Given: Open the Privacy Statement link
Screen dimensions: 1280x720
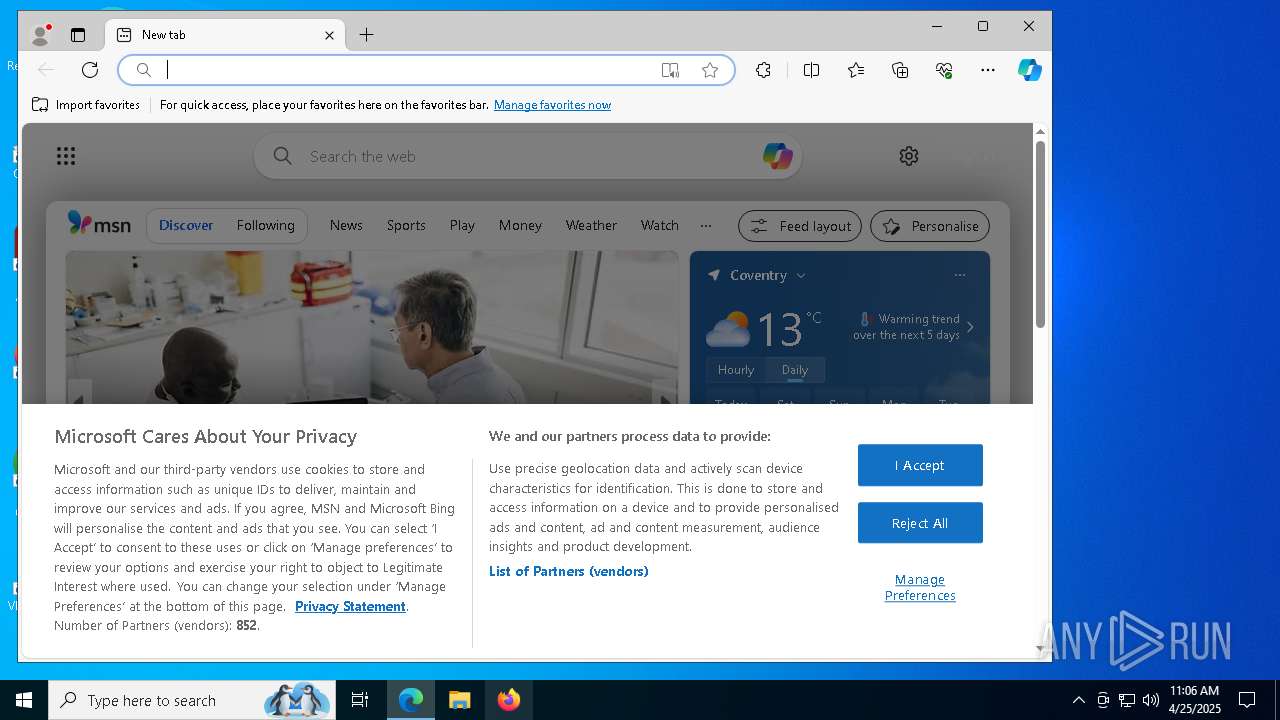Looking at the screenshot, I should [350, 606].
